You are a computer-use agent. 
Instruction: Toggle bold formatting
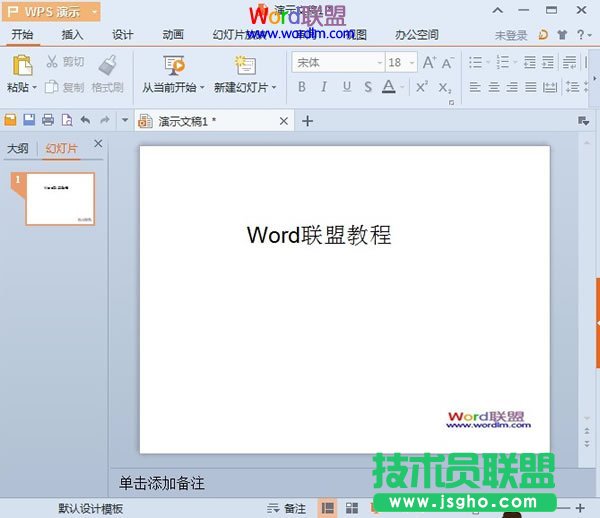coord(302,87)
